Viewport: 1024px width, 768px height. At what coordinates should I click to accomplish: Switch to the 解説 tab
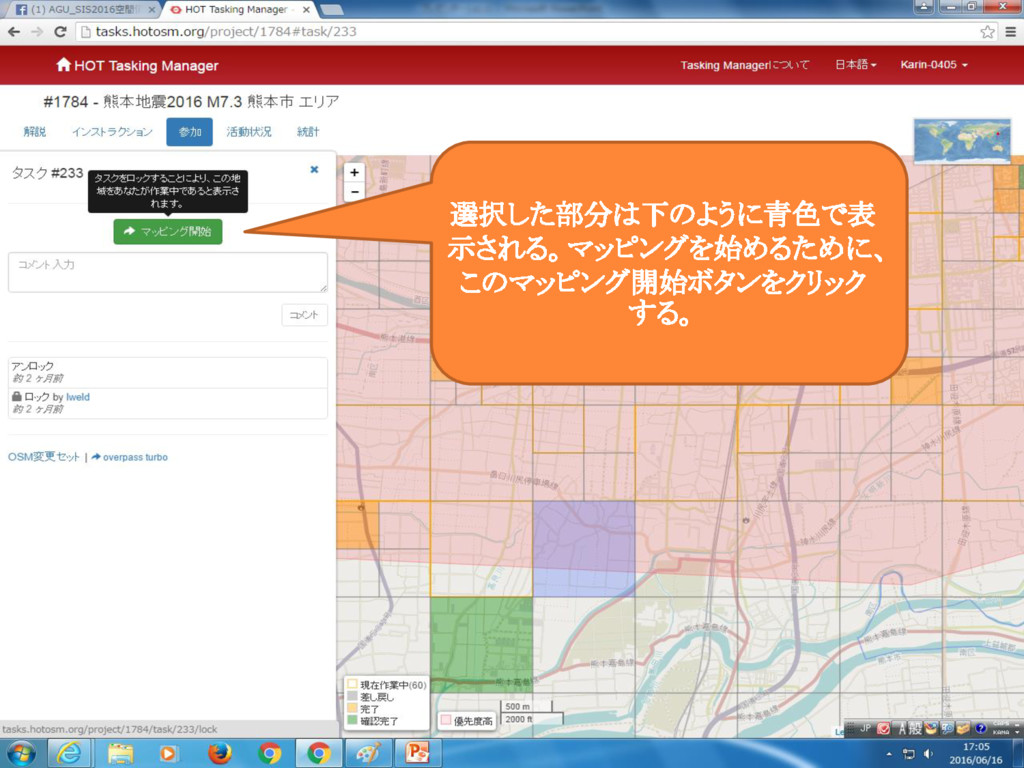tap(35, 132)
